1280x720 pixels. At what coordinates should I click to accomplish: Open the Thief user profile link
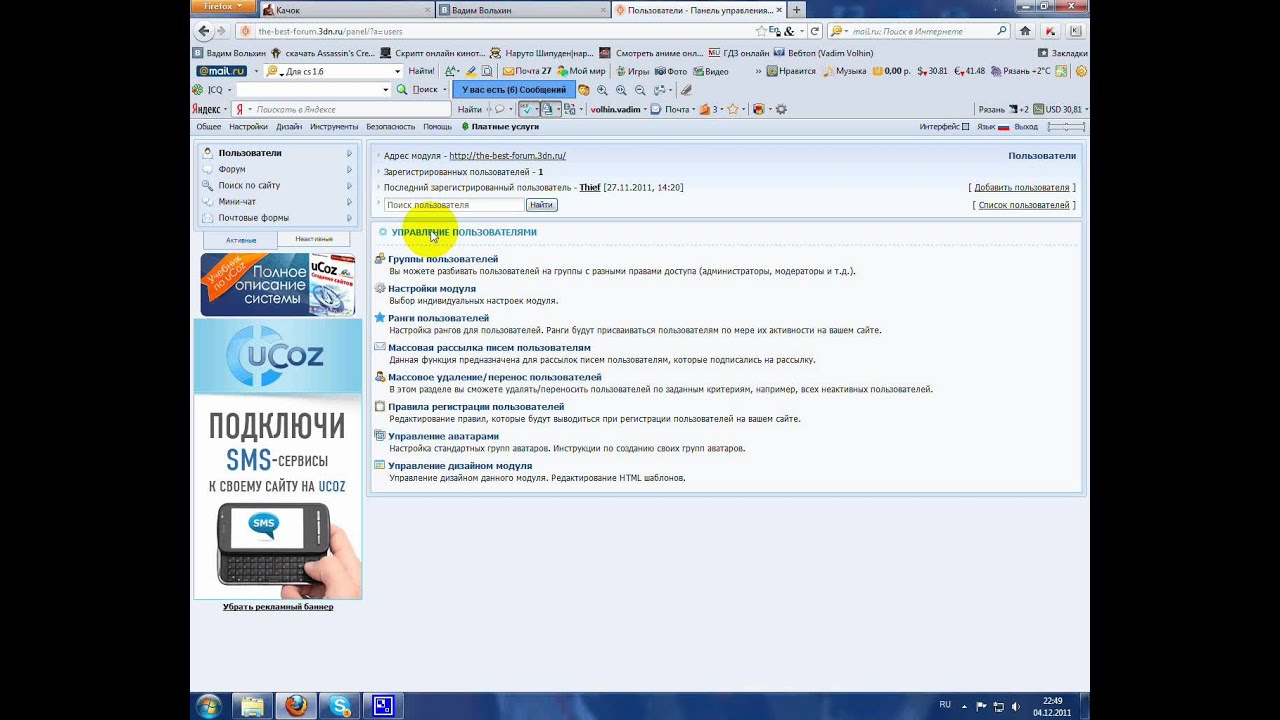(x=590, y=188)
